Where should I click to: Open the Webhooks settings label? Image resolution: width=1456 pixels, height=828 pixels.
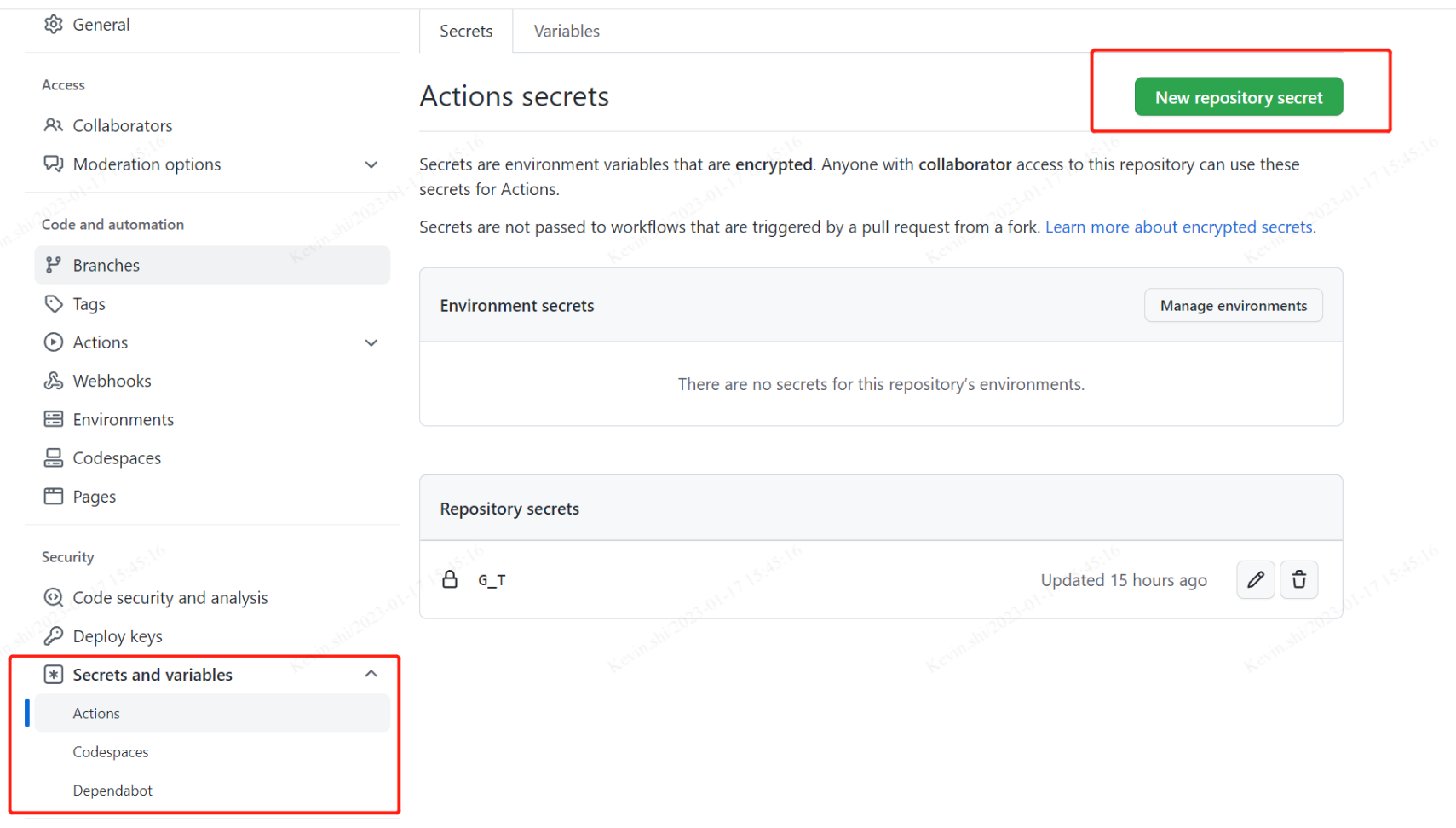tap(112, 381)
